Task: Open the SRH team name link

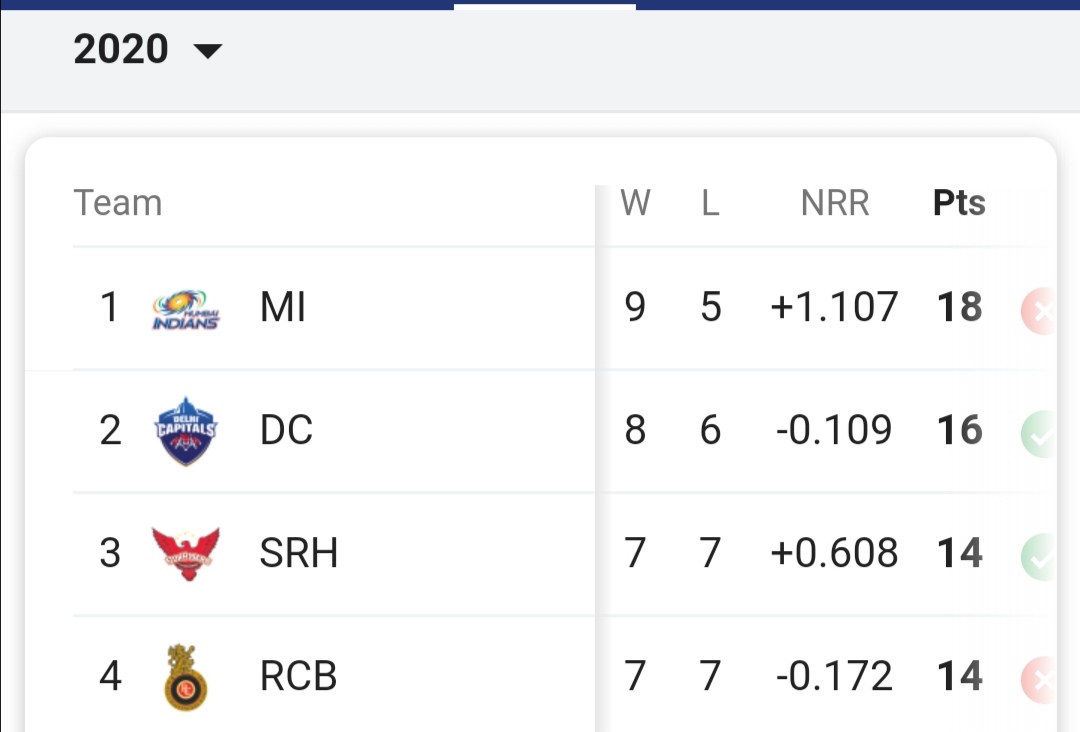Action: click(x=299, y=553)
